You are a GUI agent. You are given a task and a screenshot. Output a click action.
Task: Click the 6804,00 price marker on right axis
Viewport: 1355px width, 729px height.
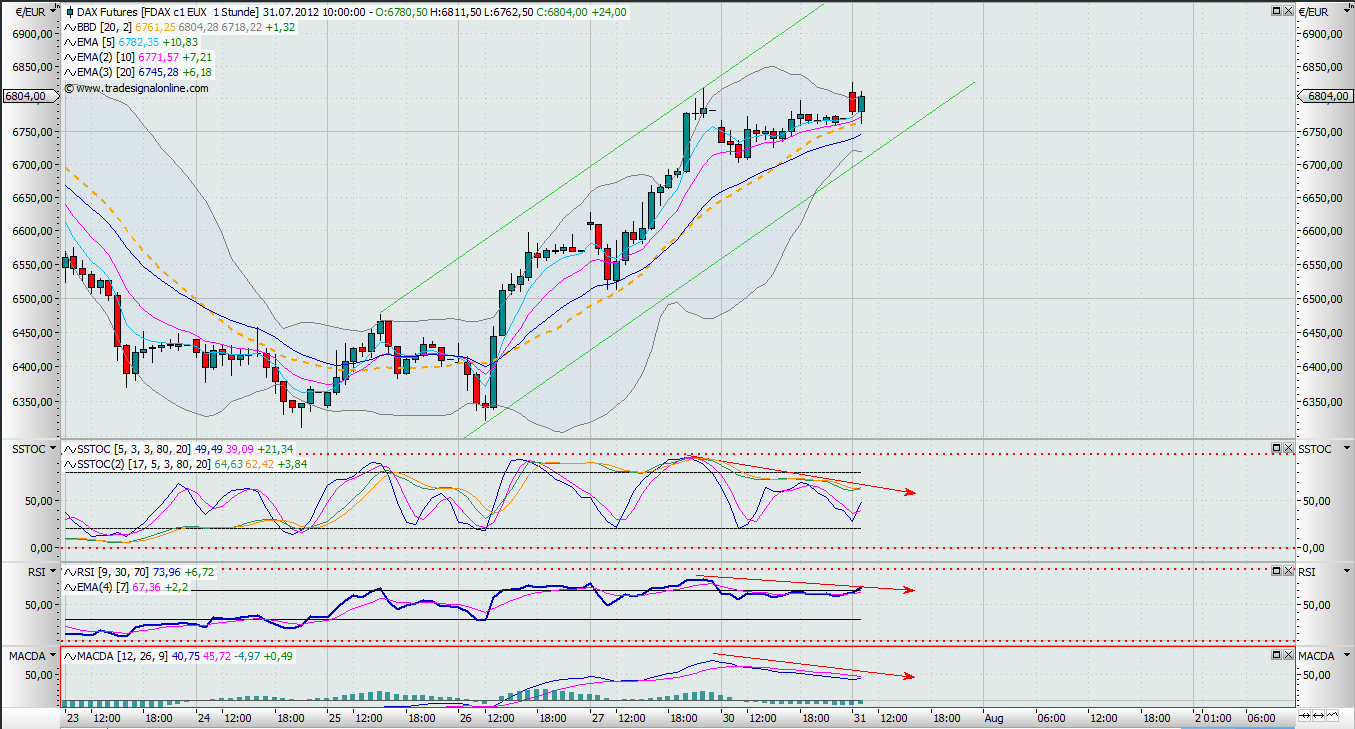pyautogui.click(x=1326, y=97)
